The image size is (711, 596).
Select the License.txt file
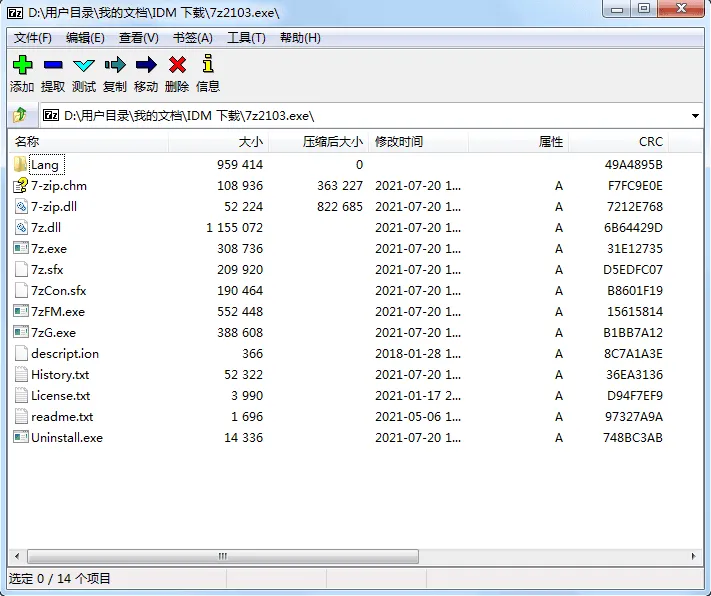click(x=60, y=396)
